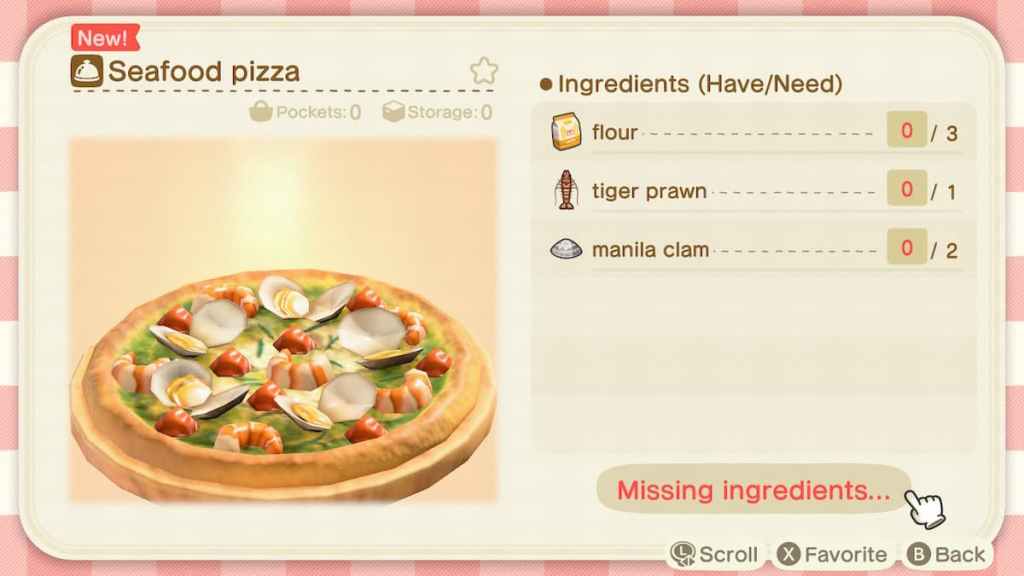Click the Storage box icon
Viewport: 1024px width, 576px height.
393,112
